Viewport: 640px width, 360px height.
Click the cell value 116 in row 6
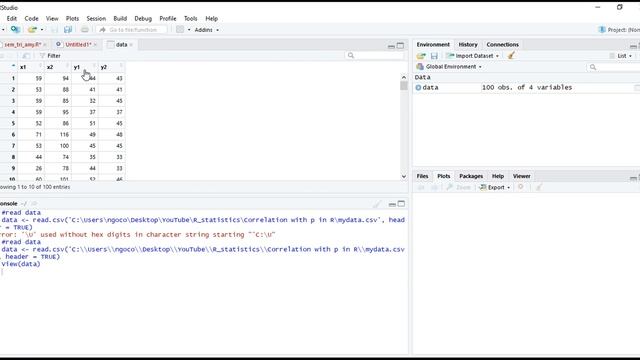point(64,135)
